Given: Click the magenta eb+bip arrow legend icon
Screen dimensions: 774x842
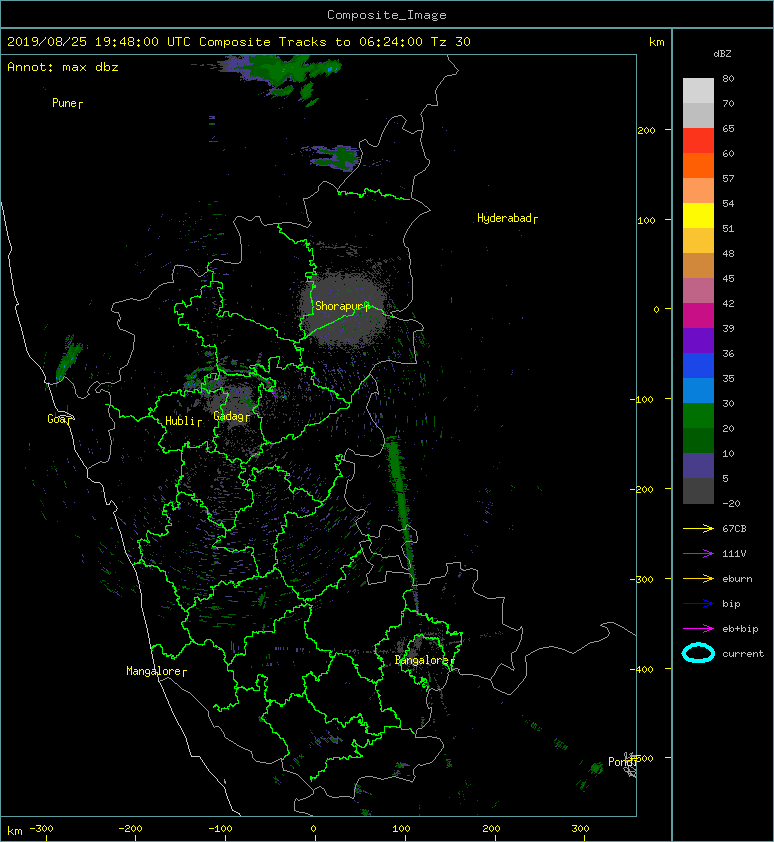Looking at the screenshot, I should tap(698, 629).
